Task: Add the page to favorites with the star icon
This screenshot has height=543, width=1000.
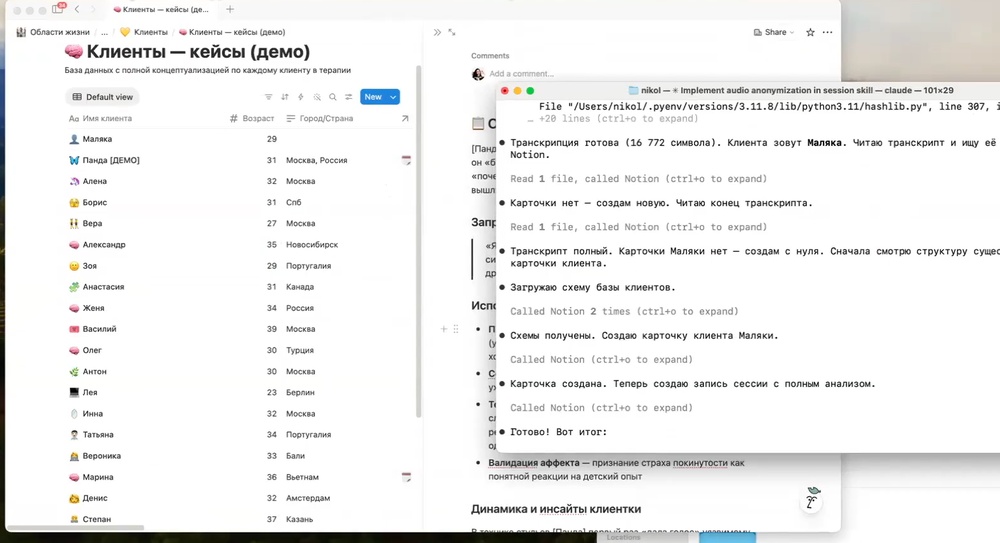Action: 810,32
